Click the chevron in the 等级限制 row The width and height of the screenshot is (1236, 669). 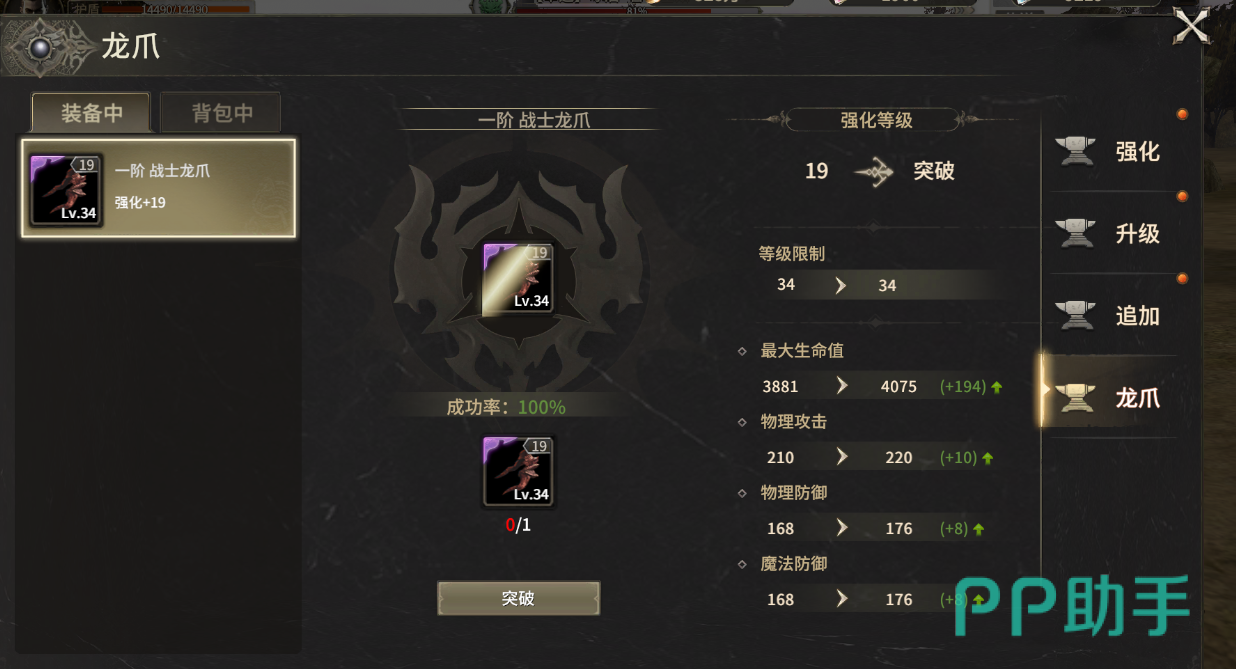(840, 285)
